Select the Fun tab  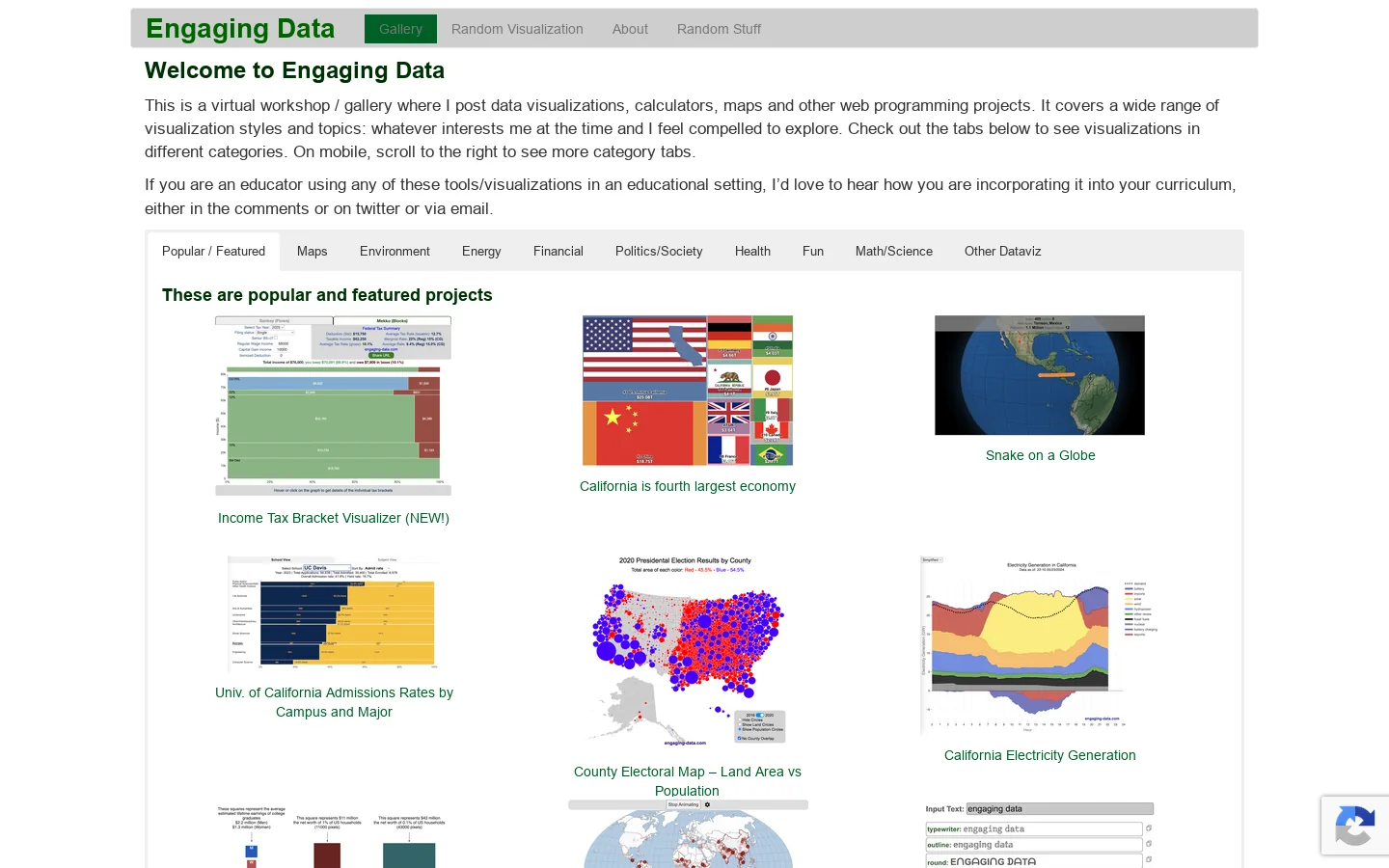point(813,251)
